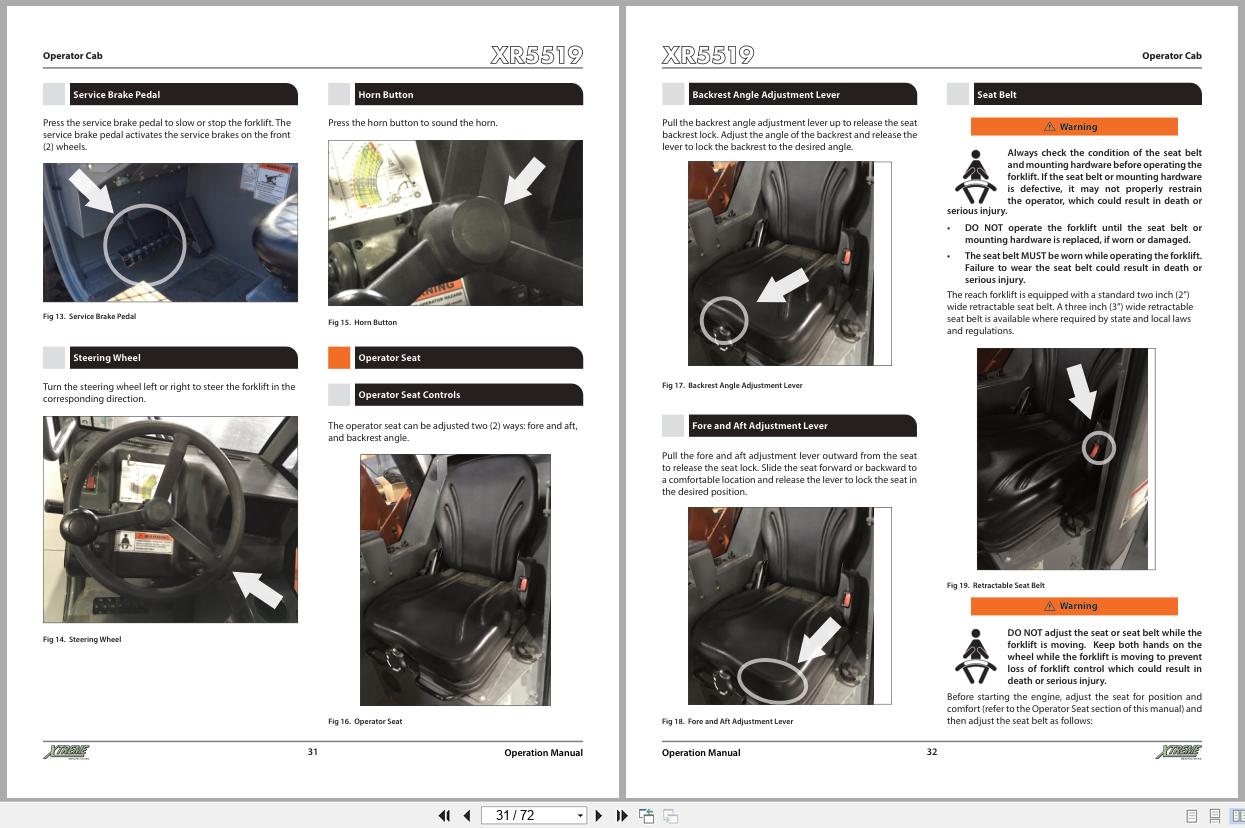Click Fig 16. Operator Seat caption
1245x828 pixels.
click(x=365, y=722)
